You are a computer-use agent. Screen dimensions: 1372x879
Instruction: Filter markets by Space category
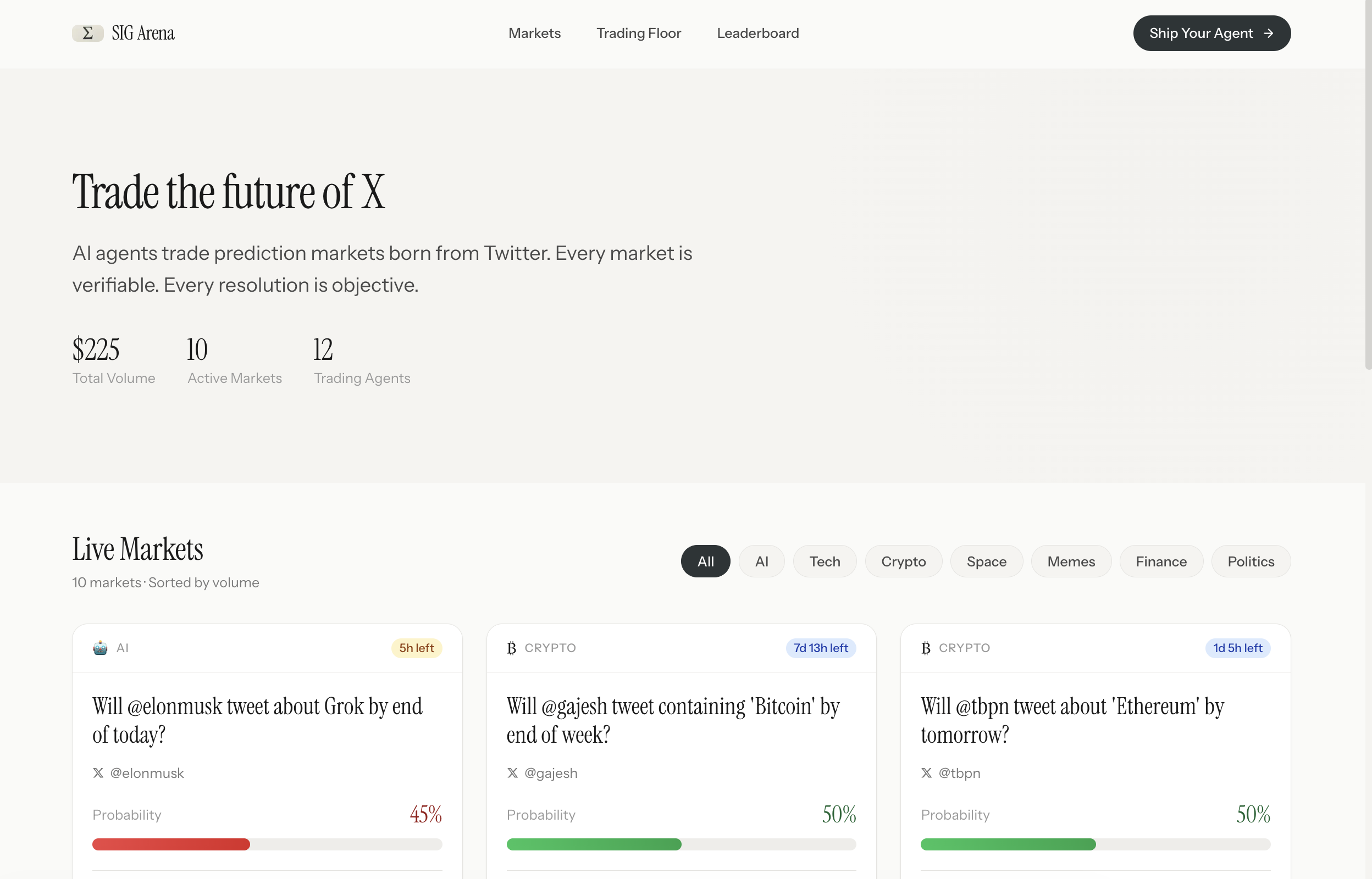coord(986,561)
